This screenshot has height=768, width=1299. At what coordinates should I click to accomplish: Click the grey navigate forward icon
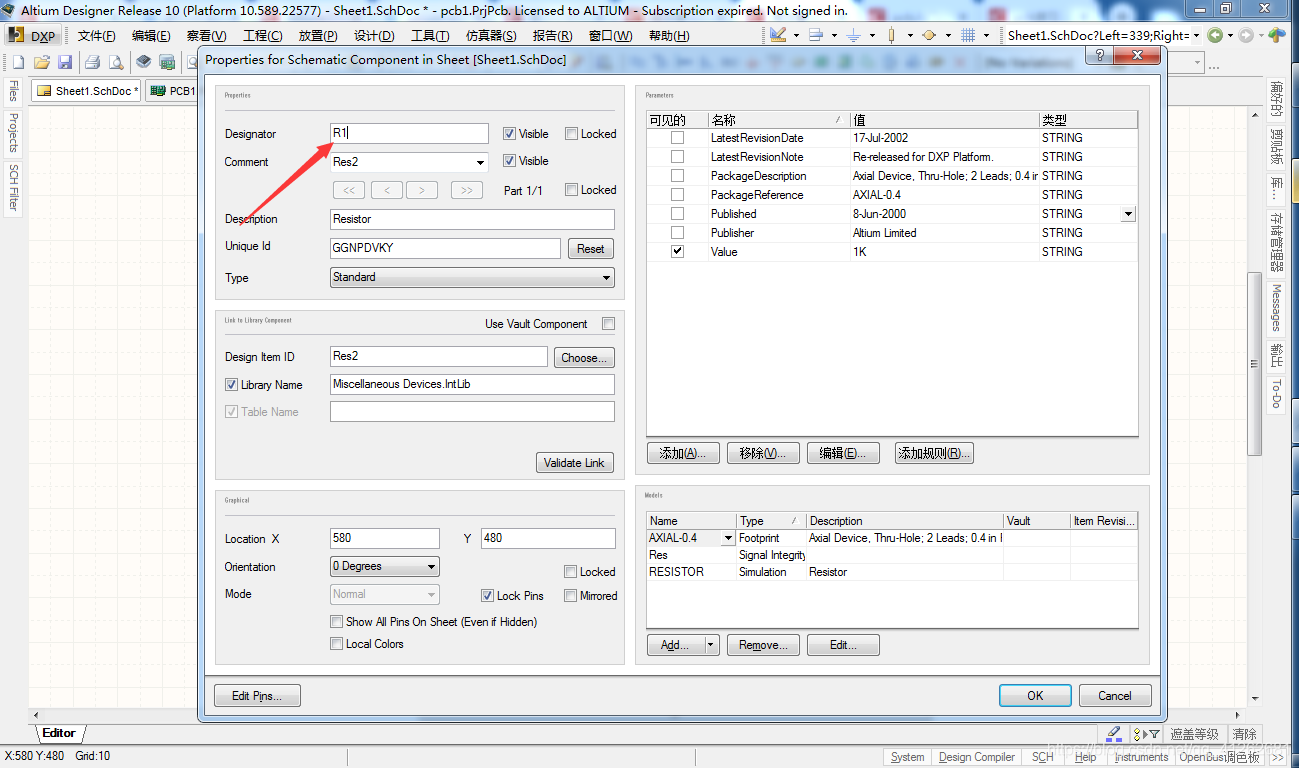coord(1246,35)
